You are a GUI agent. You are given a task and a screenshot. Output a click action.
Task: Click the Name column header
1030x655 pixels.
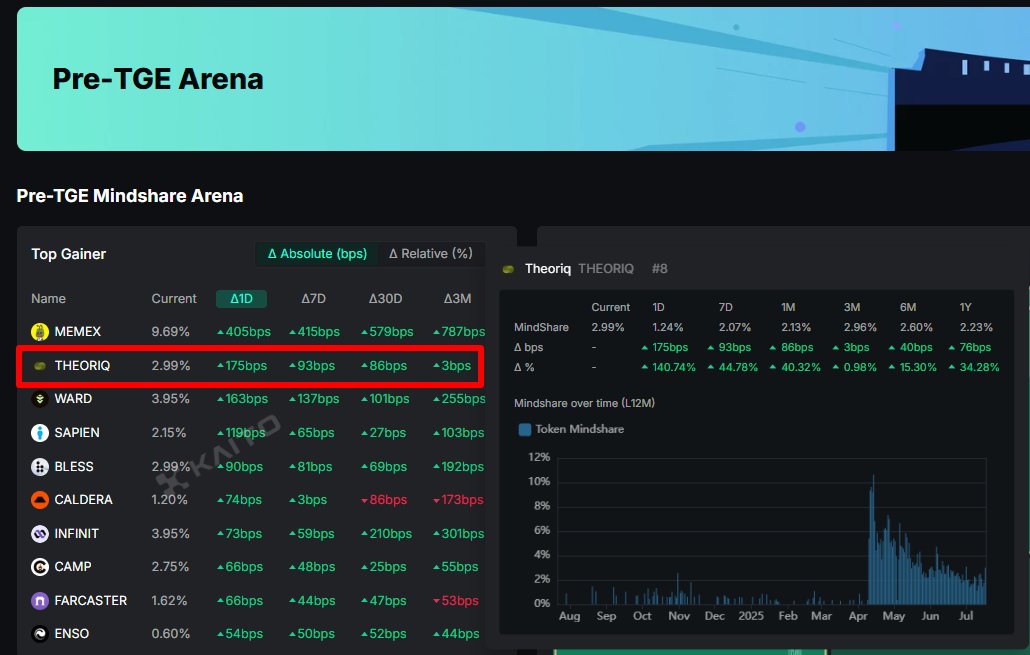(48, 299)
